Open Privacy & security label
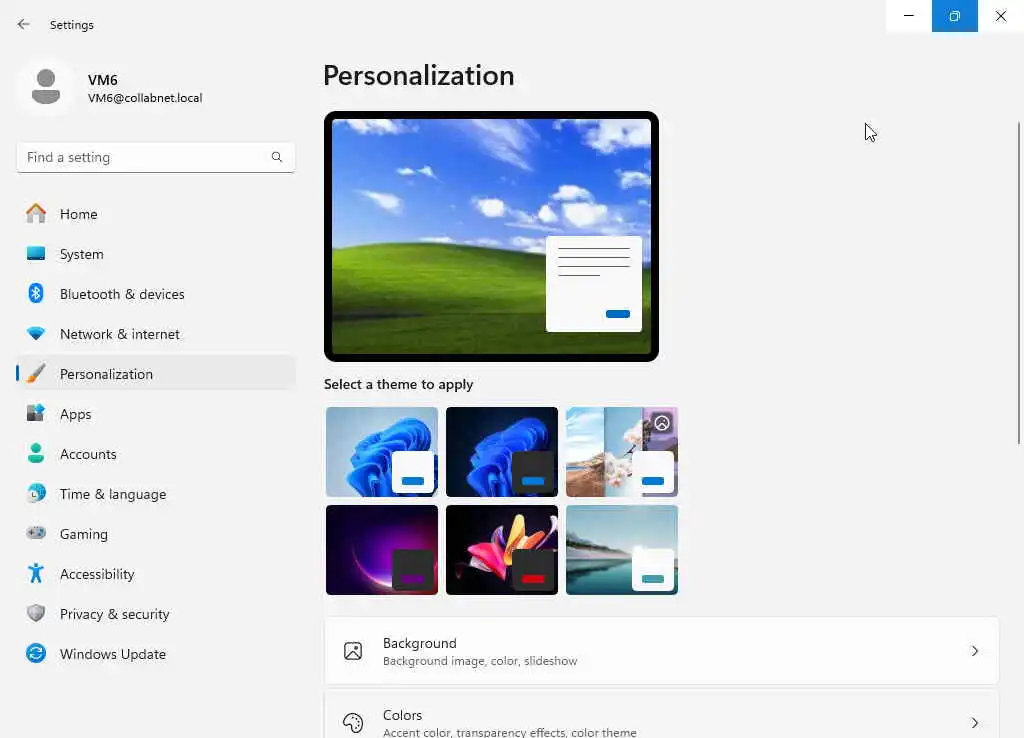This screenshot has height=738, width=1024. point(114,614)
